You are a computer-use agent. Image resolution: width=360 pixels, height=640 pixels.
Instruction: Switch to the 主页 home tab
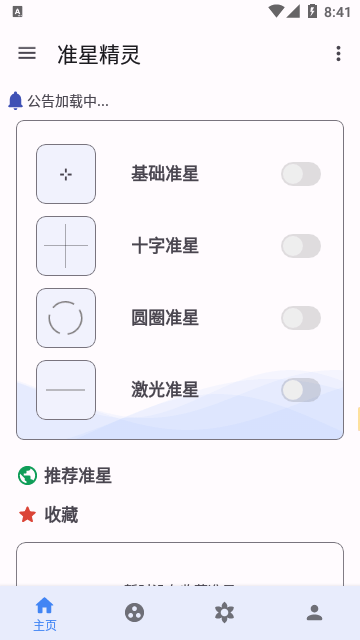pyautogui.click(x=44, y=613)
